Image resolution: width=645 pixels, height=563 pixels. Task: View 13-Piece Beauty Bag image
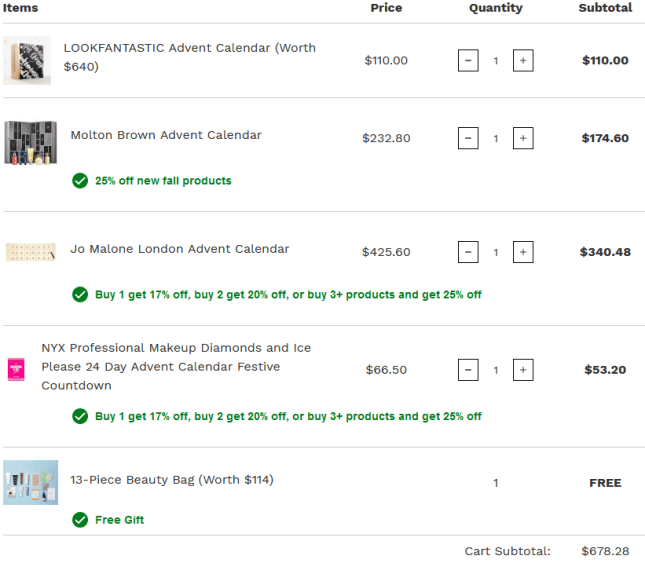click(30, 482)
